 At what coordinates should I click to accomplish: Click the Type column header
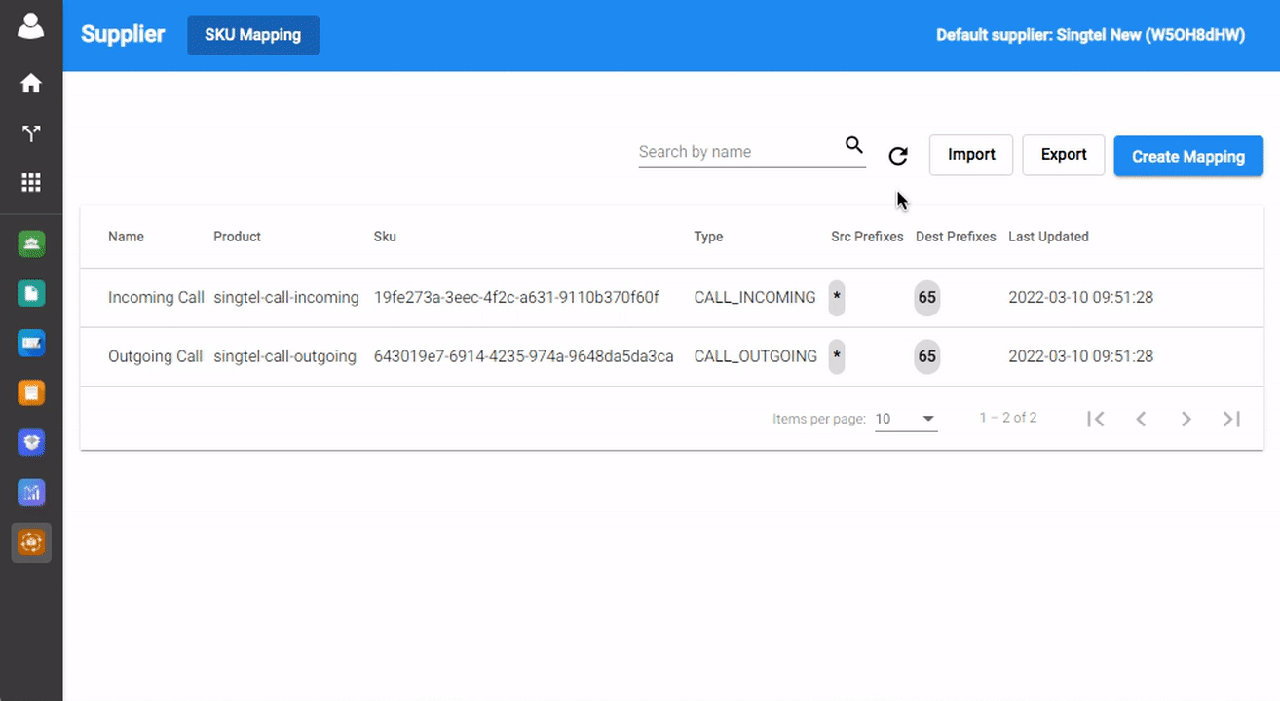(x=709, y=237)
